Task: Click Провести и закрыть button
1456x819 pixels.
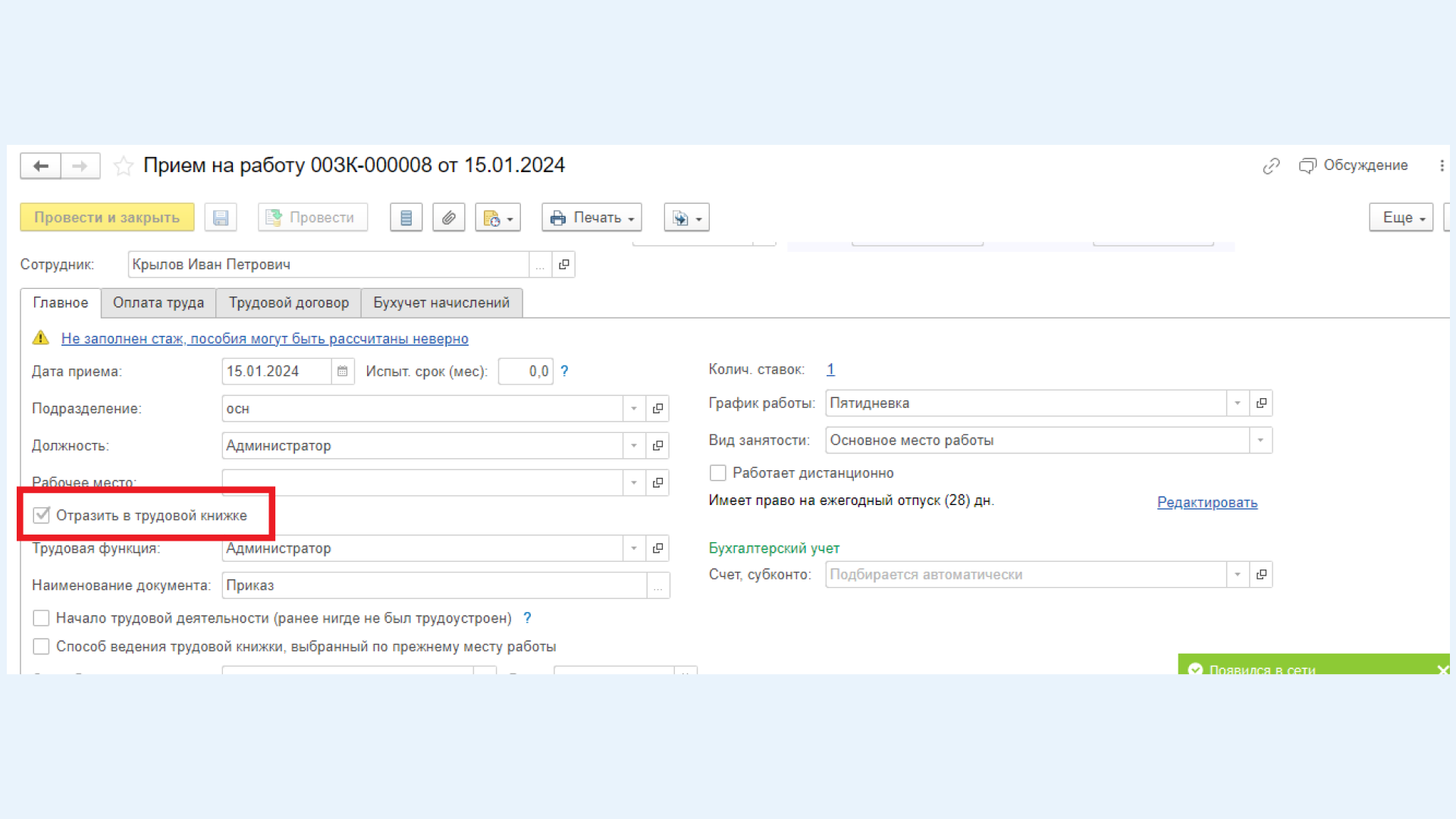Action: [x=106, y=217]
